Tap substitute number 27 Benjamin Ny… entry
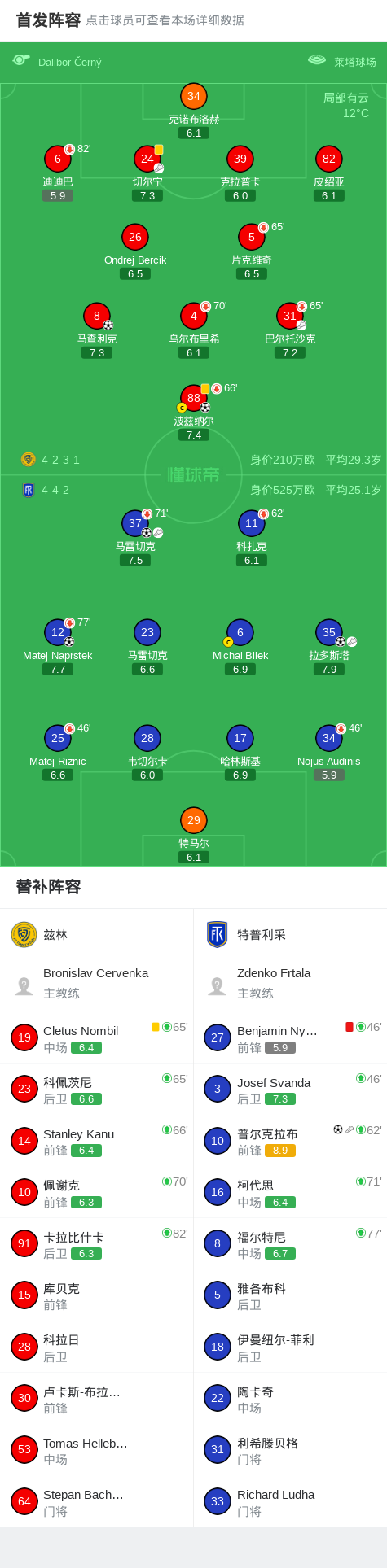This screenshot has height=1568, width=387. 290,1037
